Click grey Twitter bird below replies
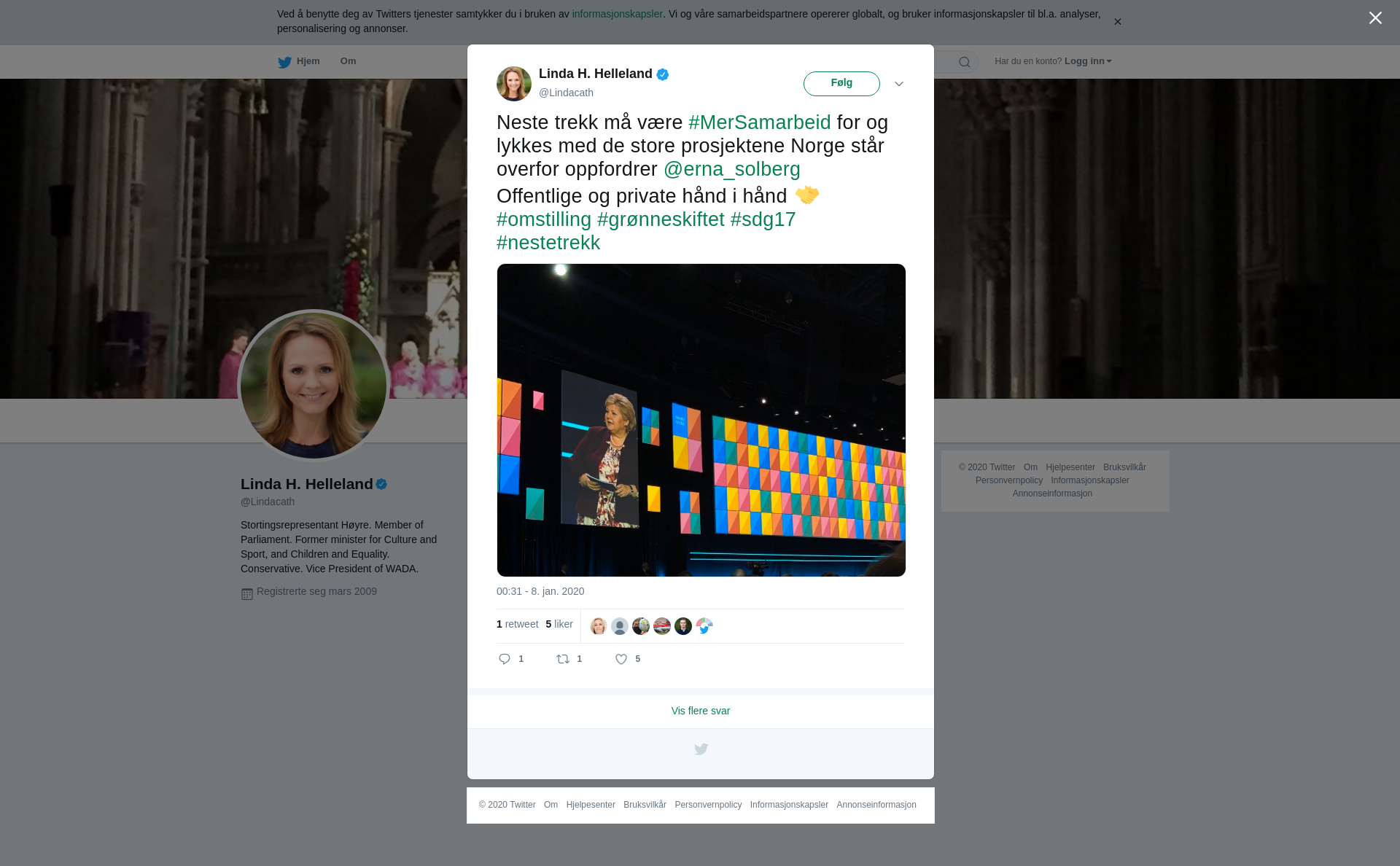Image resolution: width=1400 pixels, height=866 pixels. (701, 749)
